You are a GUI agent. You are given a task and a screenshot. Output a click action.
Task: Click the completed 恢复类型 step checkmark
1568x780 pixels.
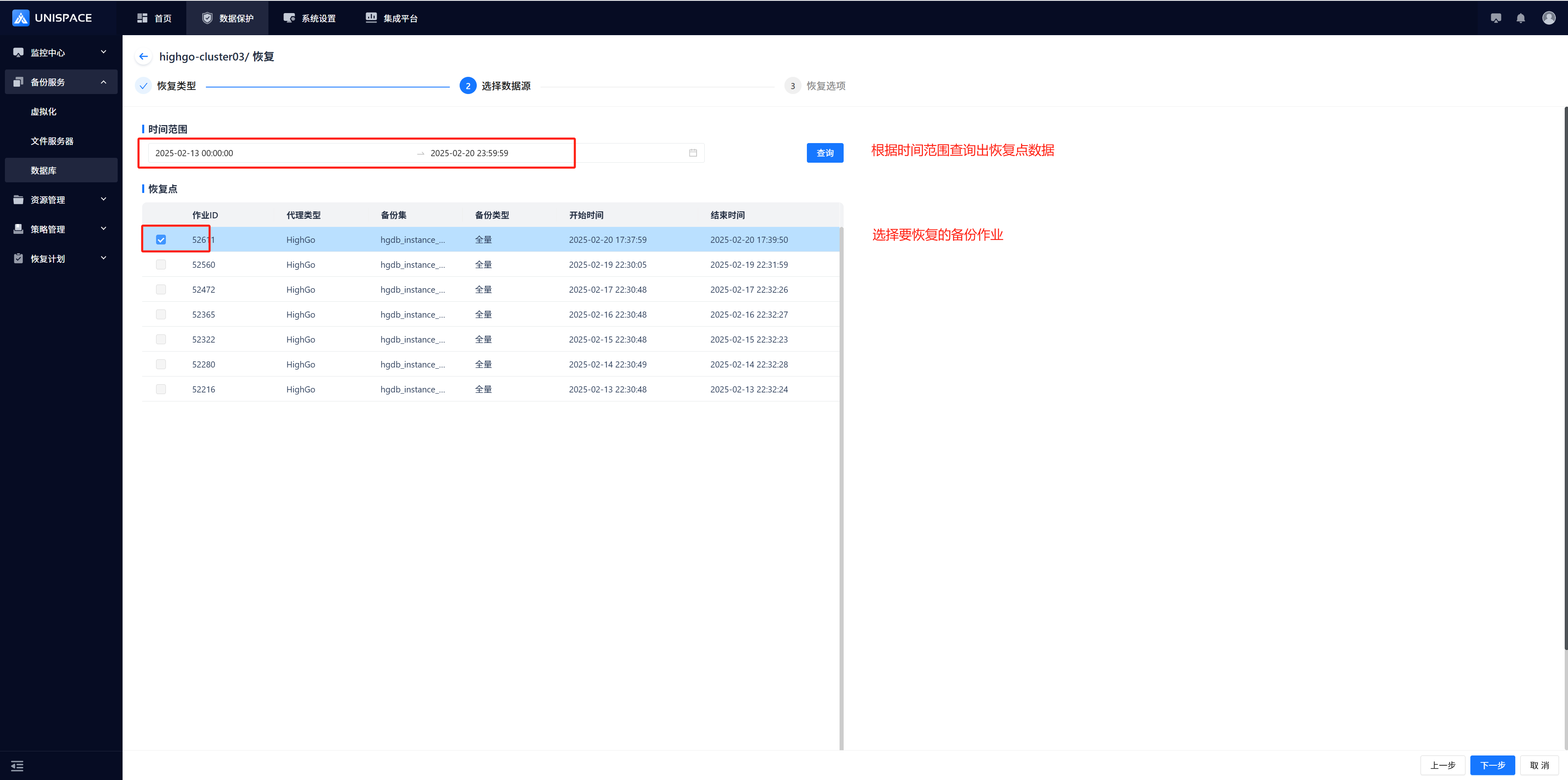point(144,86)
